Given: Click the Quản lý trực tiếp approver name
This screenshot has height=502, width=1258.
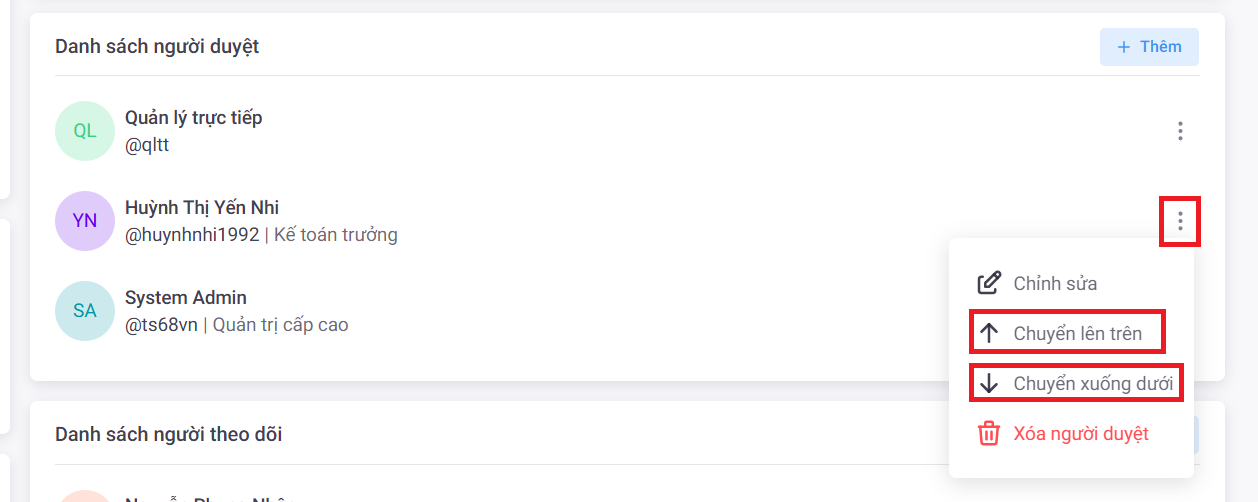Looking at the screenshot, I should point(193,118).
